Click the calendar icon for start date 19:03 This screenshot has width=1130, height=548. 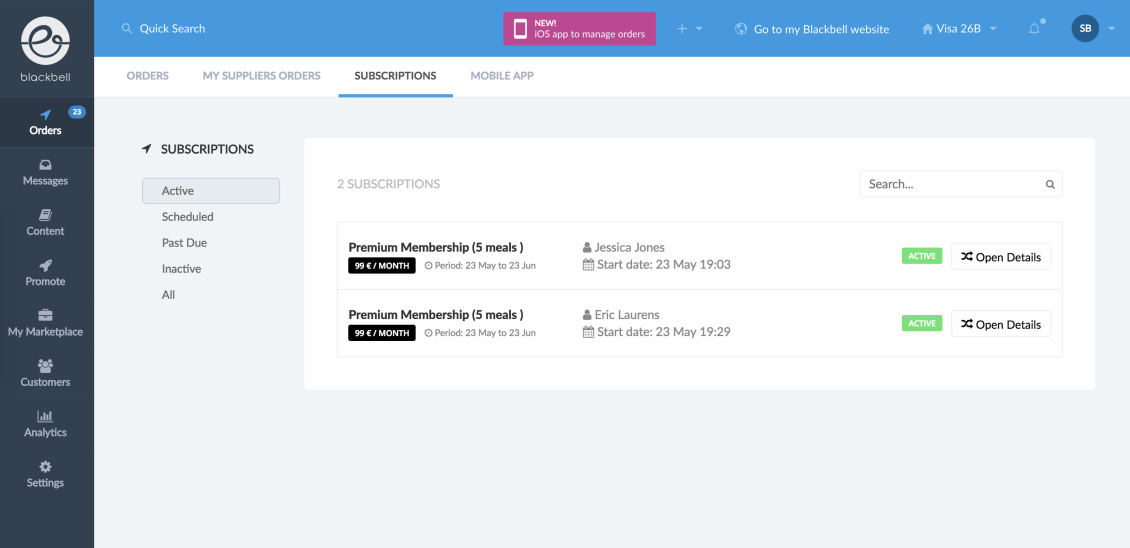588,265
